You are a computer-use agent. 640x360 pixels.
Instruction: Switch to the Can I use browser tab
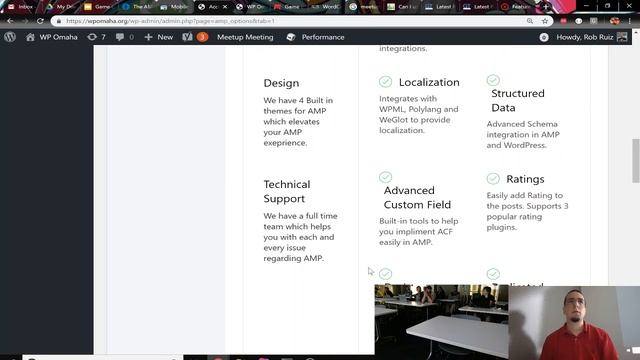point(402,7)
